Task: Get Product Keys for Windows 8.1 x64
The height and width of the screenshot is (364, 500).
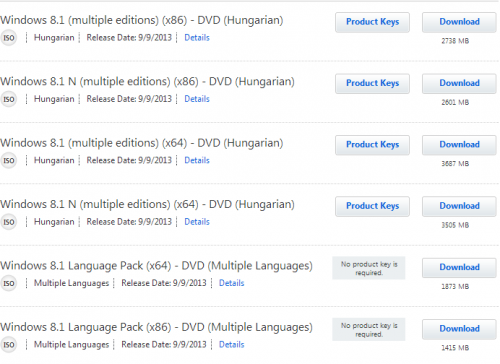Action: point(372,145)
